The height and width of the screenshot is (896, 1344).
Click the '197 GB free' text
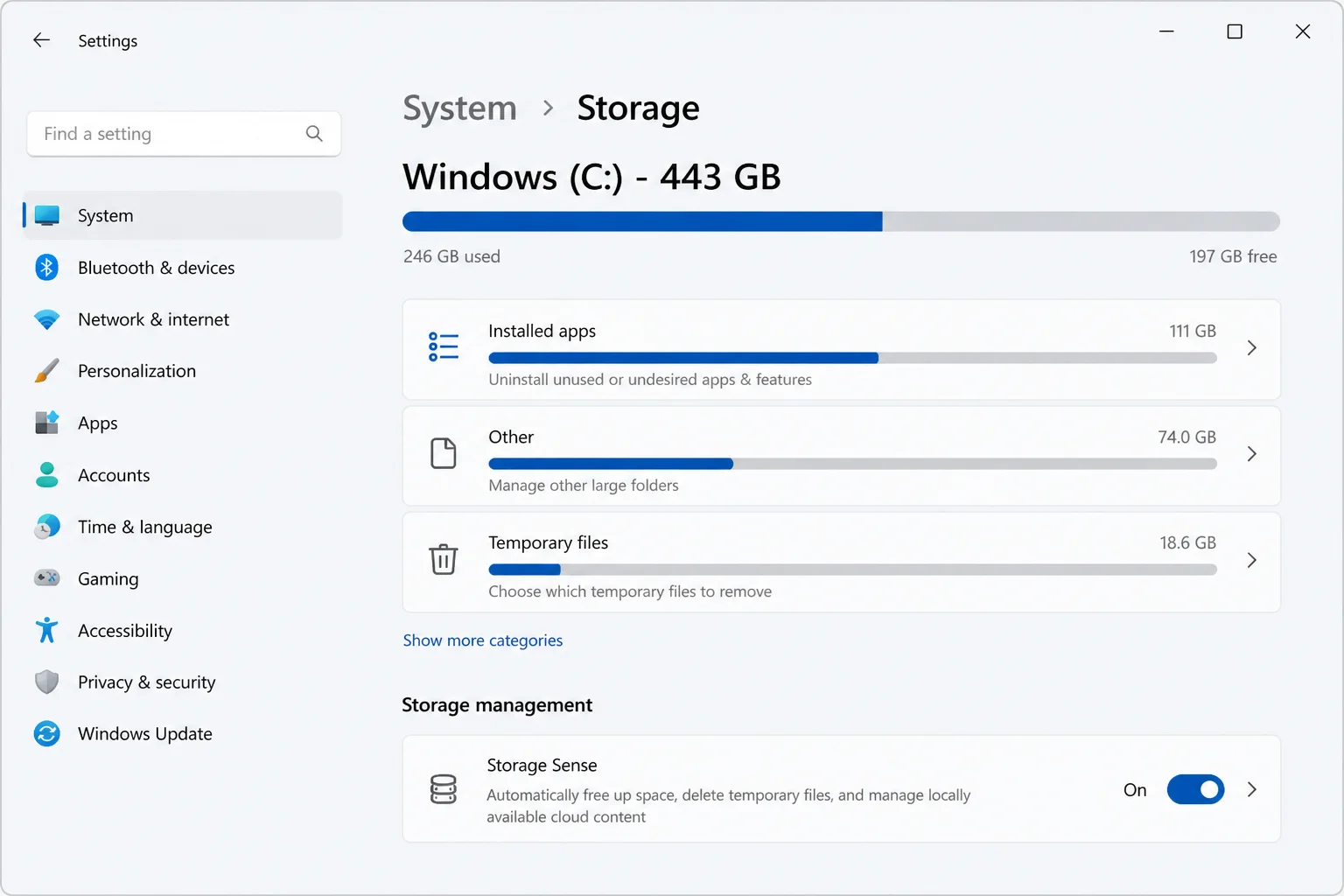pyautogui.click(x=1233, y=256)
